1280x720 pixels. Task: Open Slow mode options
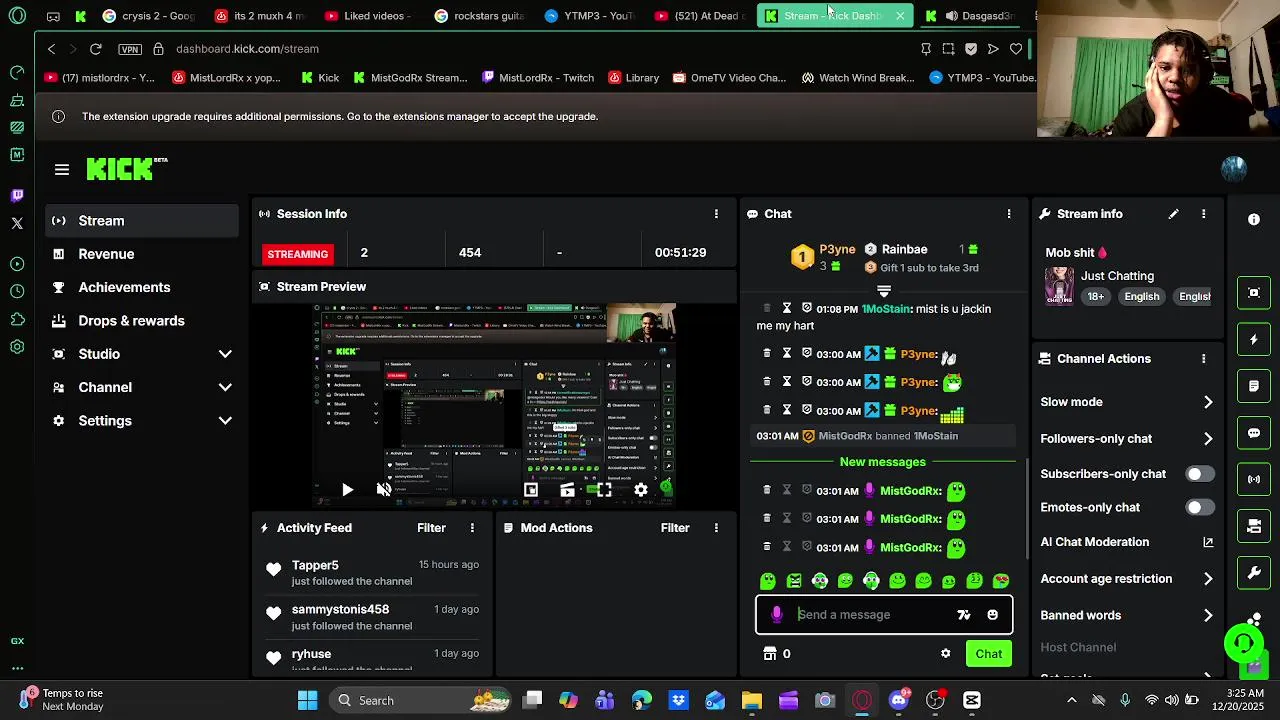click(x=1127, y=402)
